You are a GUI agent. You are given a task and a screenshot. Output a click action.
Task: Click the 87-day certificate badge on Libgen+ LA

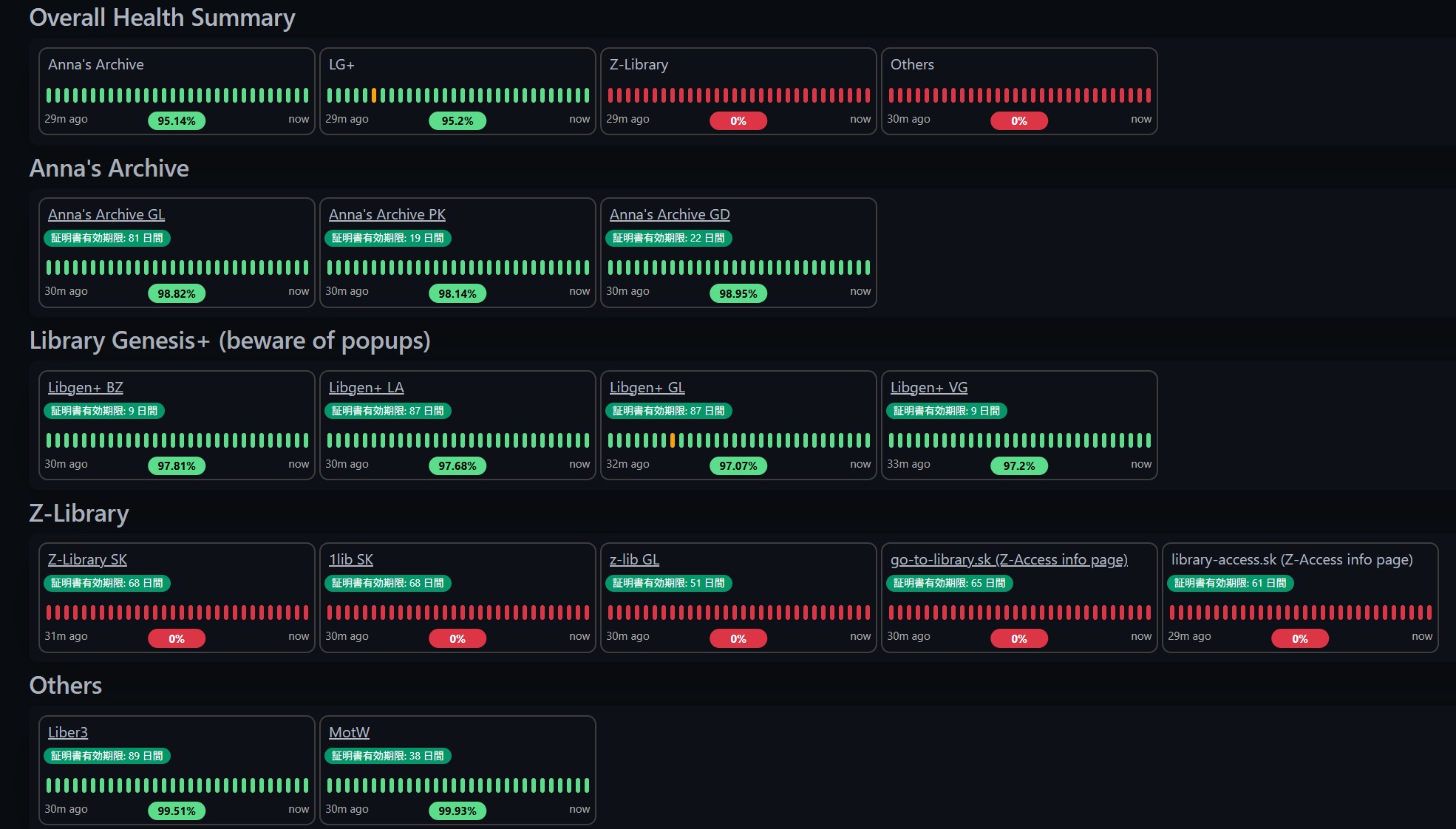(388, 411)
